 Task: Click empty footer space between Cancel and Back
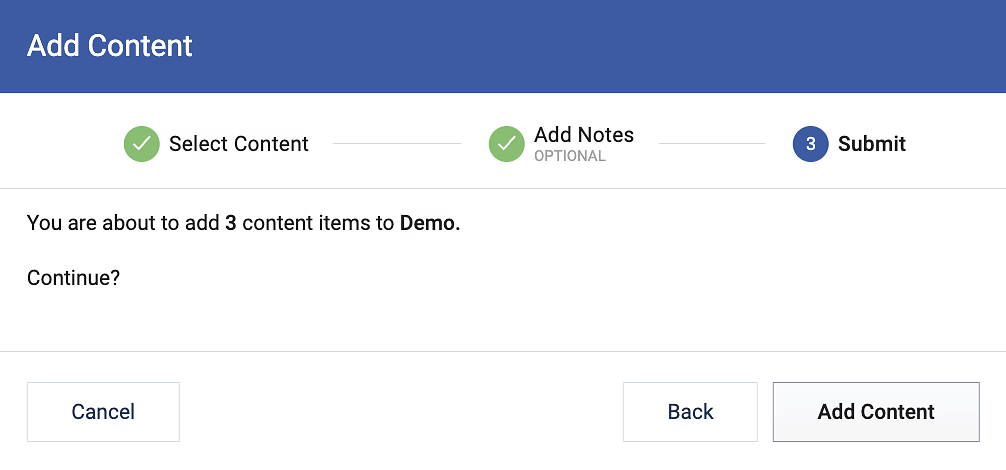401,412
